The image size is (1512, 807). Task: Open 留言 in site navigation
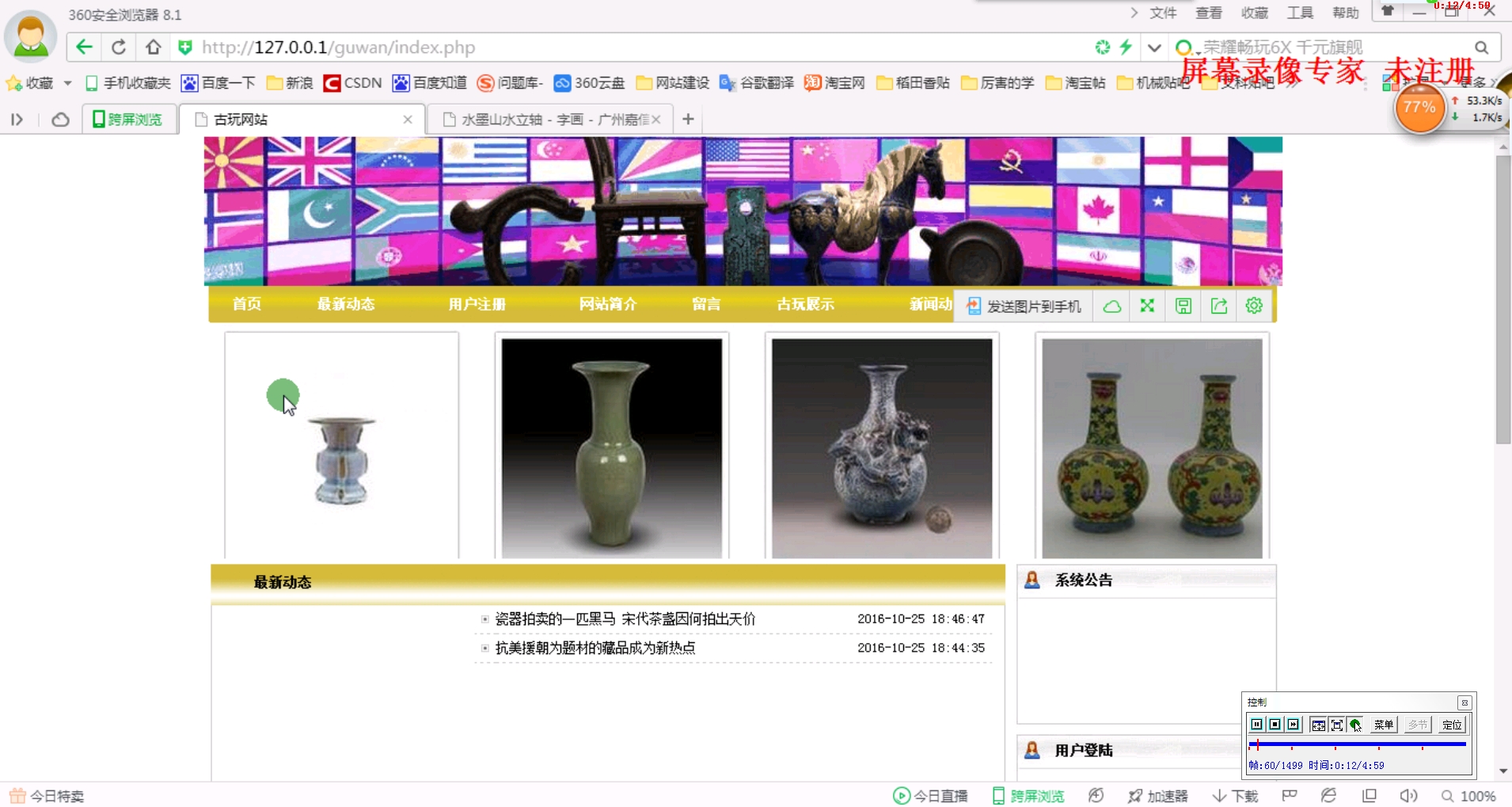(706, 304)
